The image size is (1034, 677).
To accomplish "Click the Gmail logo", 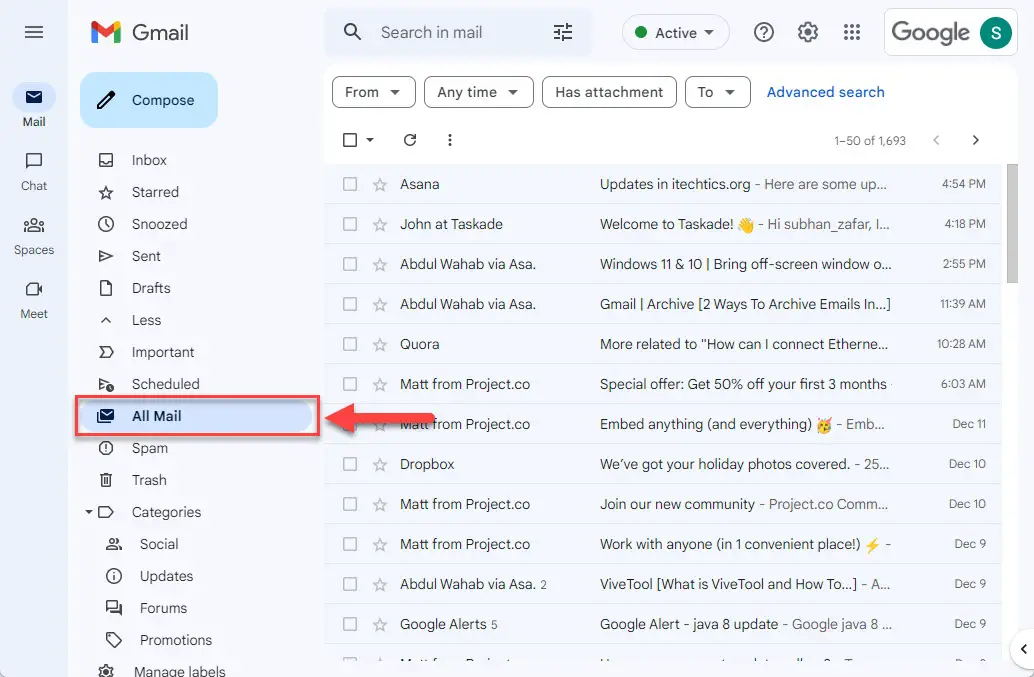I will [139, 32].
